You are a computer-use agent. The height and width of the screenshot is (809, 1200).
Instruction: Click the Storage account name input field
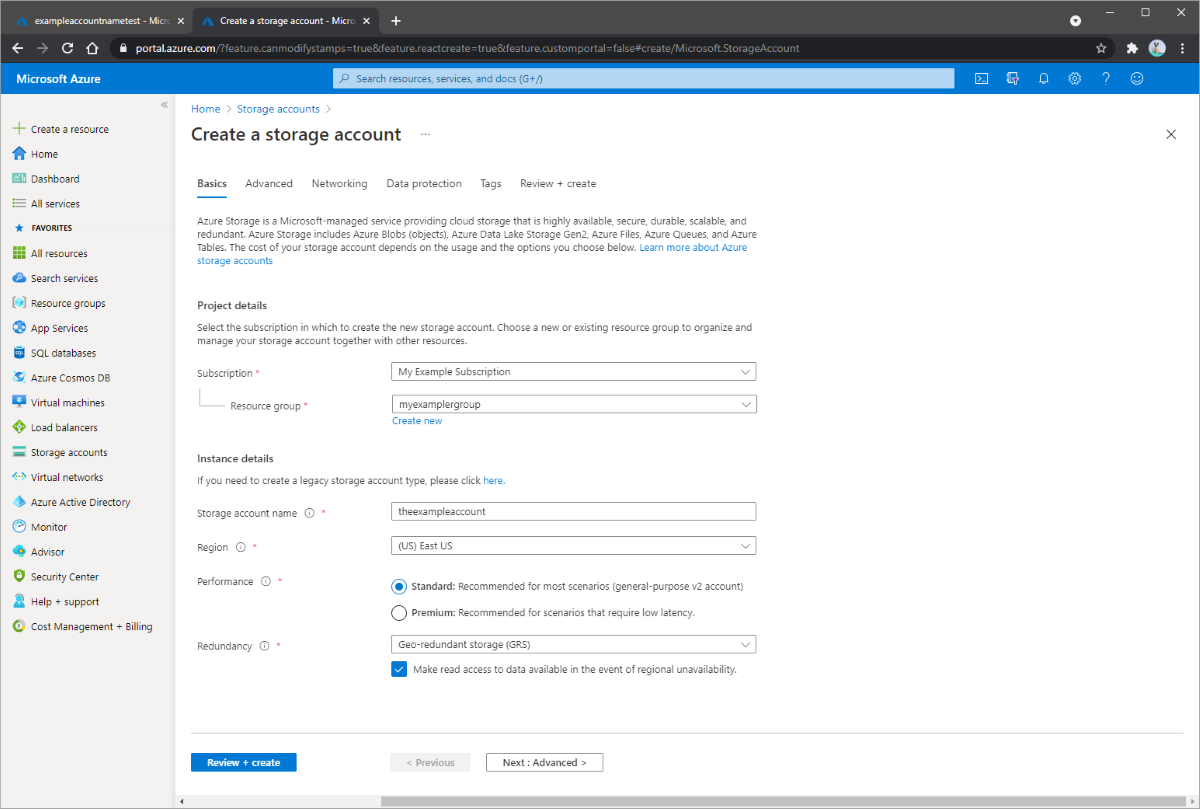tap(573, 511)
